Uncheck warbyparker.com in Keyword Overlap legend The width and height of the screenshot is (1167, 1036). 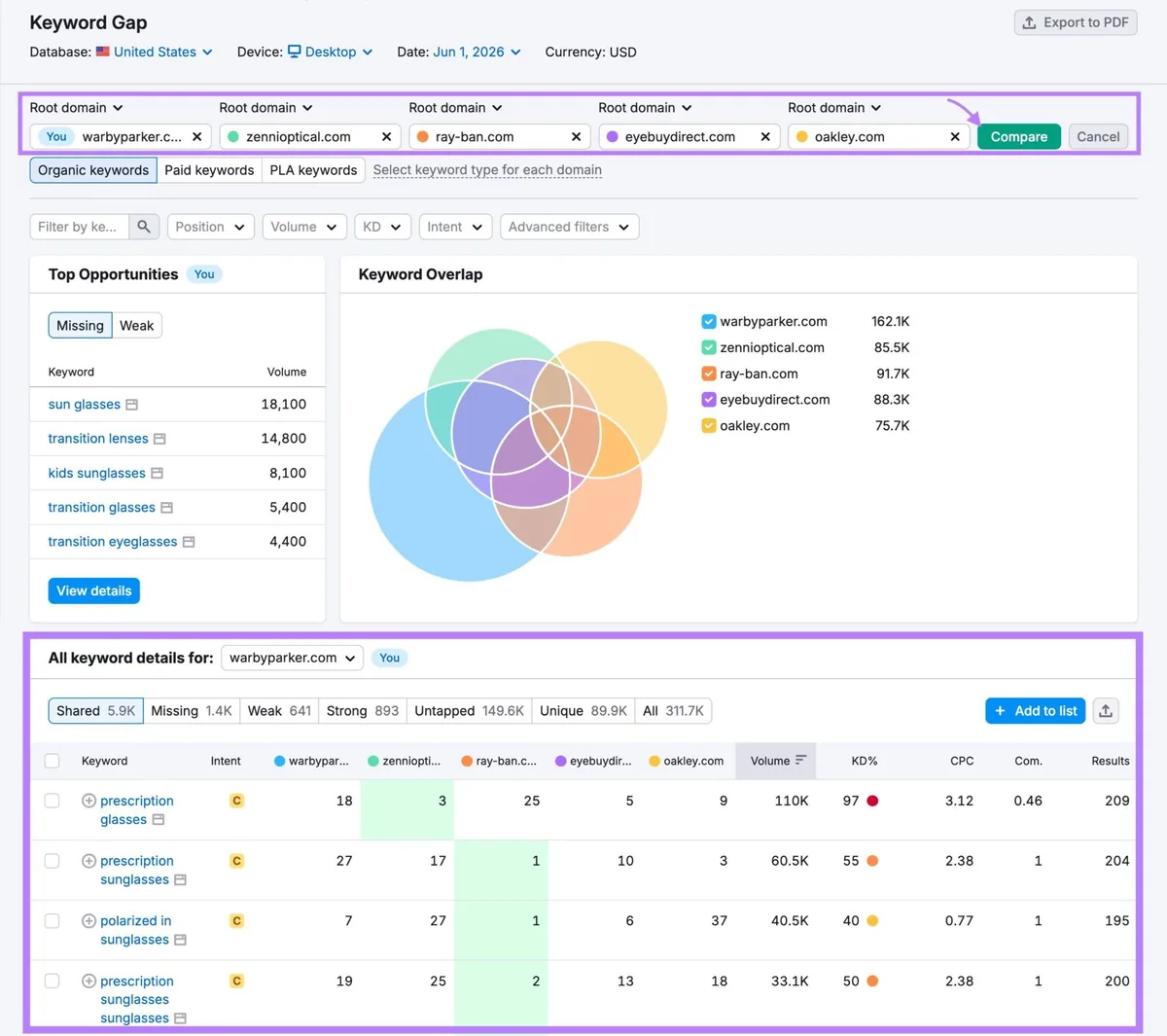(709, 322)
